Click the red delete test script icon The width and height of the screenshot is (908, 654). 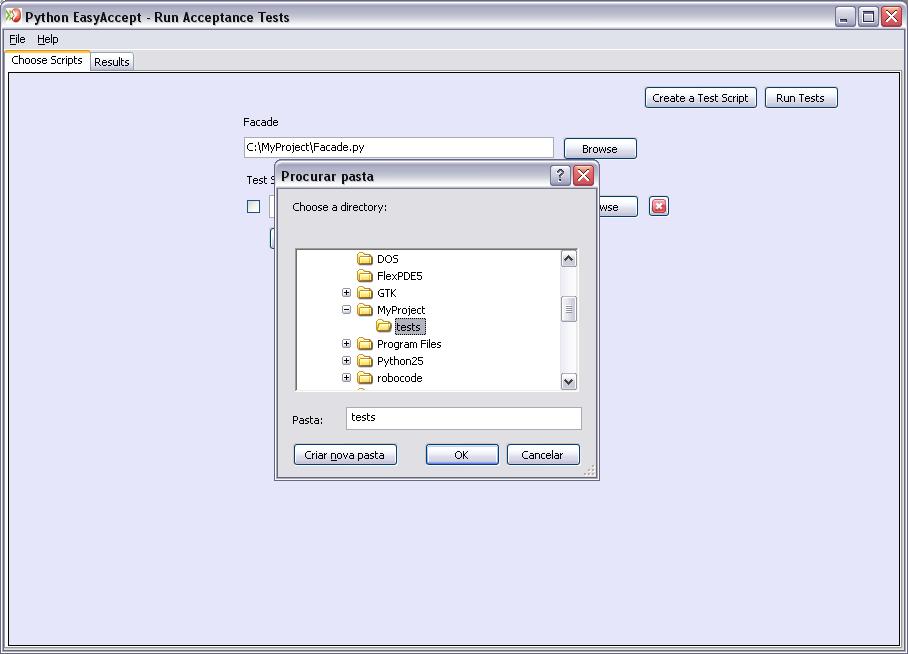[659, 206]
